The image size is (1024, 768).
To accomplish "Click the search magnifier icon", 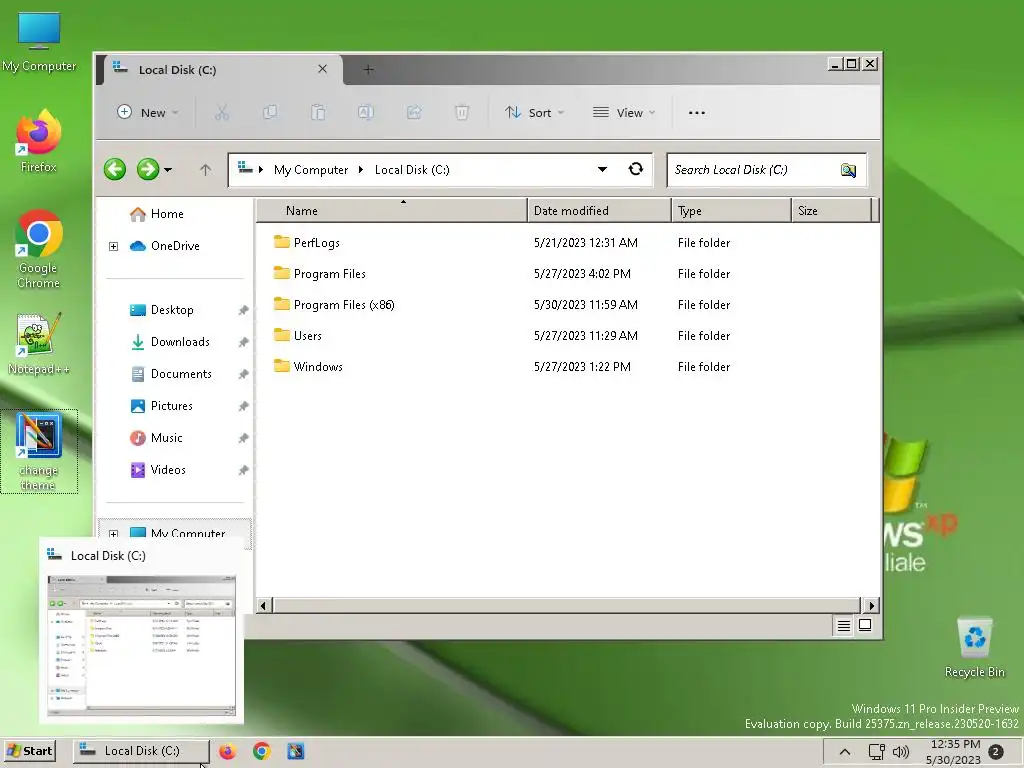I will click(x=848, y=170).
